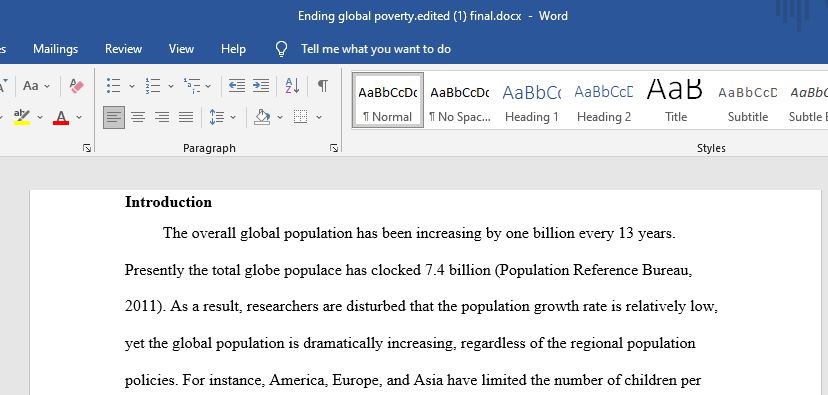Click the Line and Paragraph Spacing icon

[x=217, y=117]
